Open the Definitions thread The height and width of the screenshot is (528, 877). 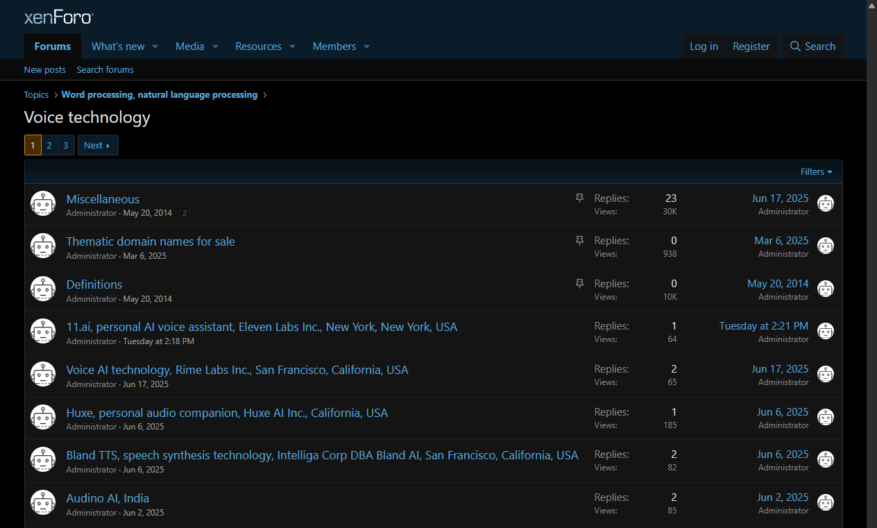point(94,284)
